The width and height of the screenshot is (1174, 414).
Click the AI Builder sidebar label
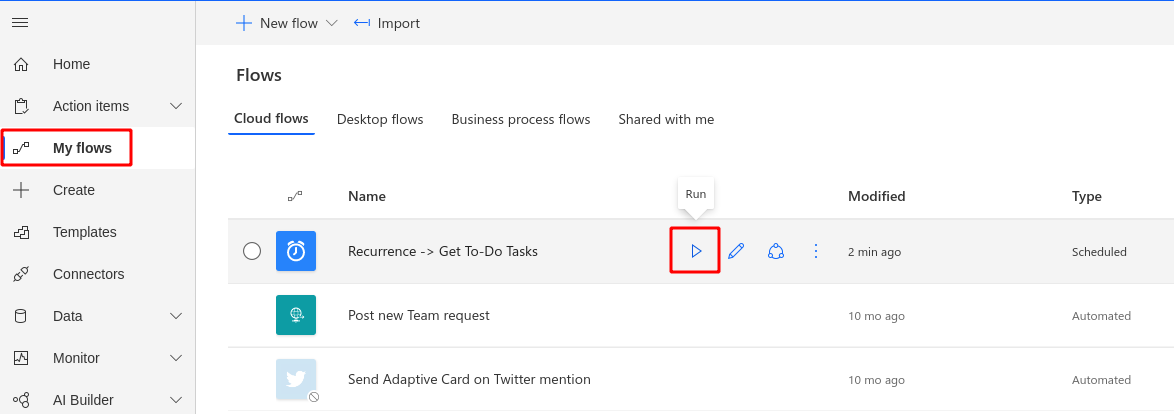[x=85, y=400]
